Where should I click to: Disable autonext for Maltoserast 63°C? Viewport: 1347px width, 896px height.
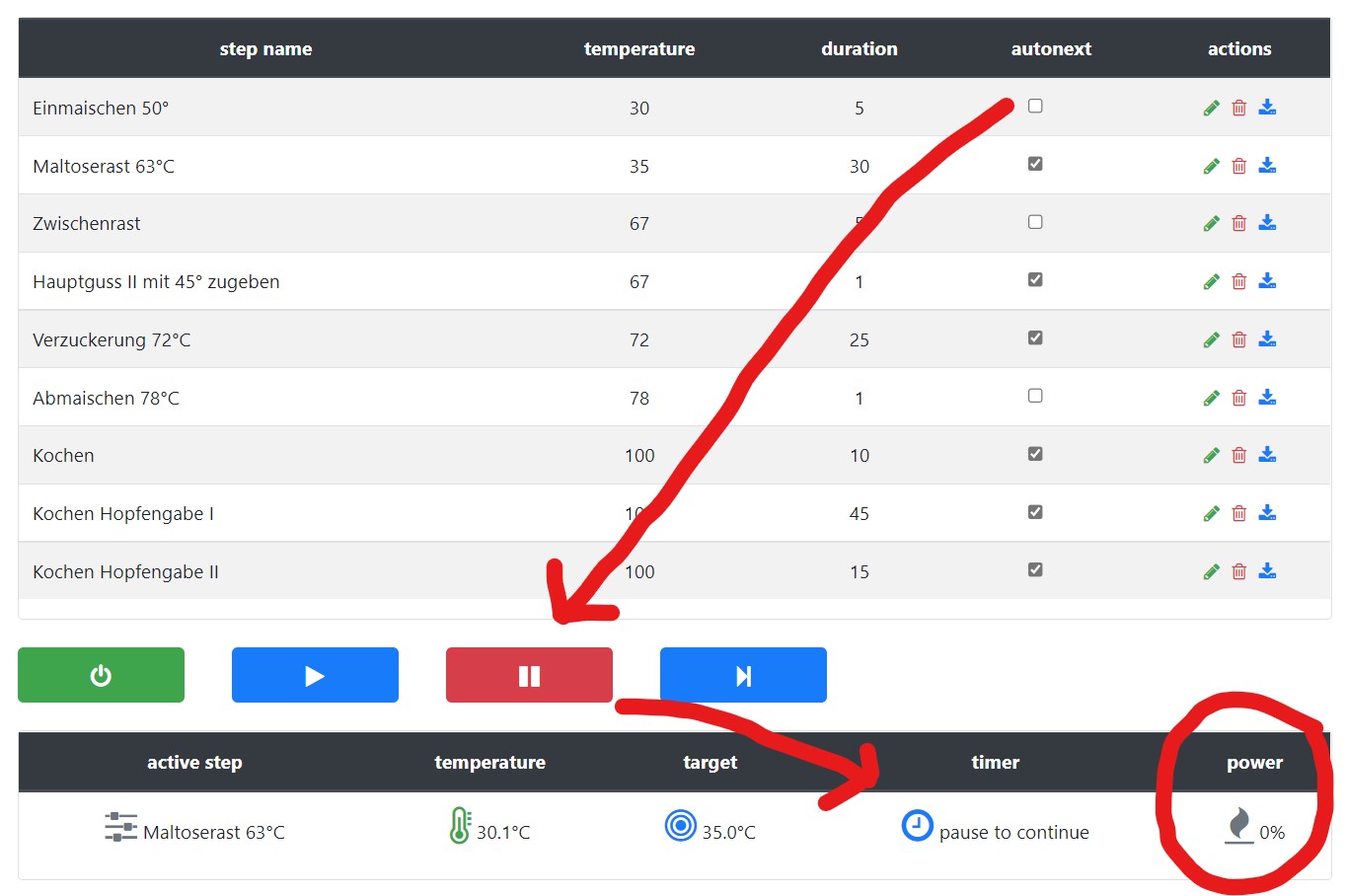1035,164
